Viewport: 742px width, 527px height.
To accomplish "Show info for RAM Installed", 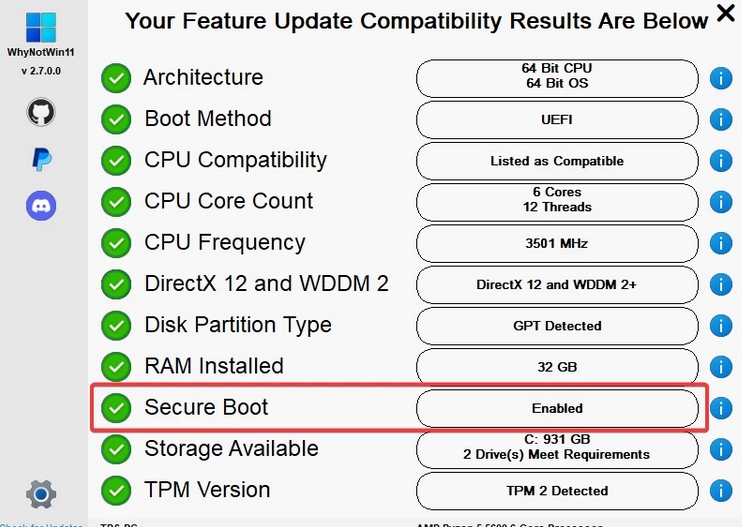I will (x=720, y=367).
